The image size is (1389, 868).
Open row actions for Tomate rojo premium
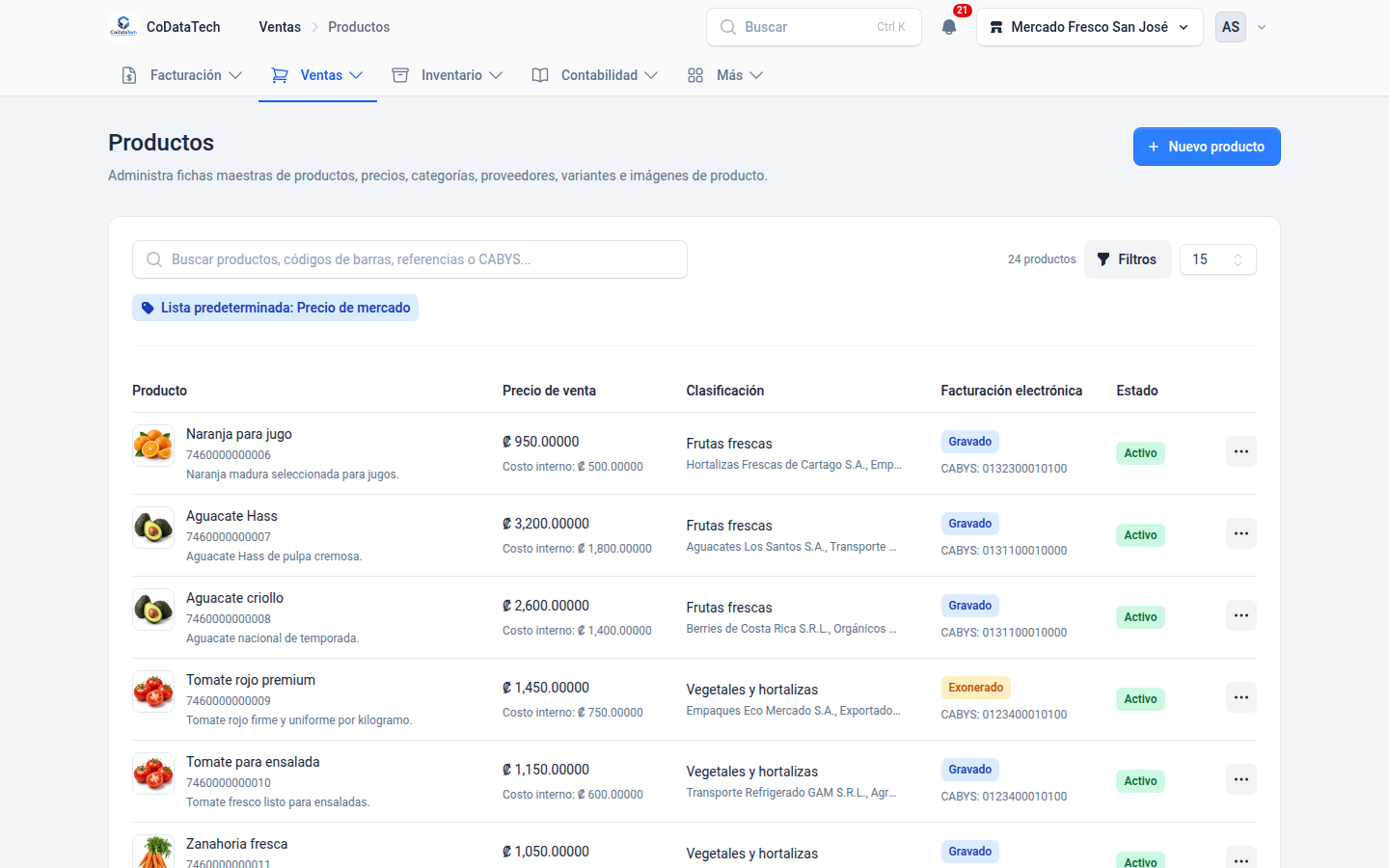coord(1241,697)
